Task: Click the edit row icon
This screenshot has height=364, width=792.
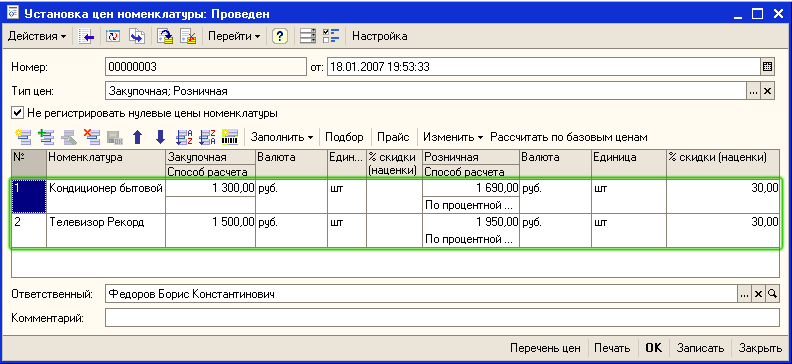Action: pos(69,136)
